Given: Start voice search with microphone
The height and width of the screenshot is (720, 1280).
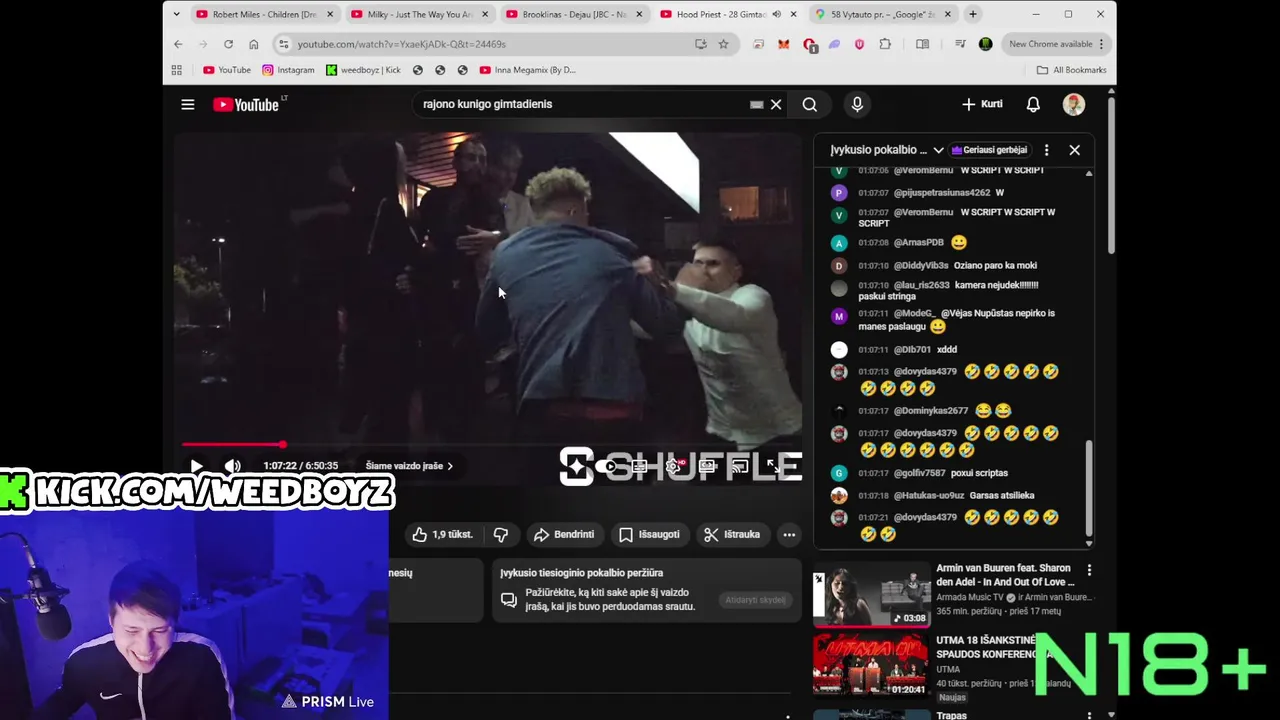Looking at the screenshot, I should [857, 104].
